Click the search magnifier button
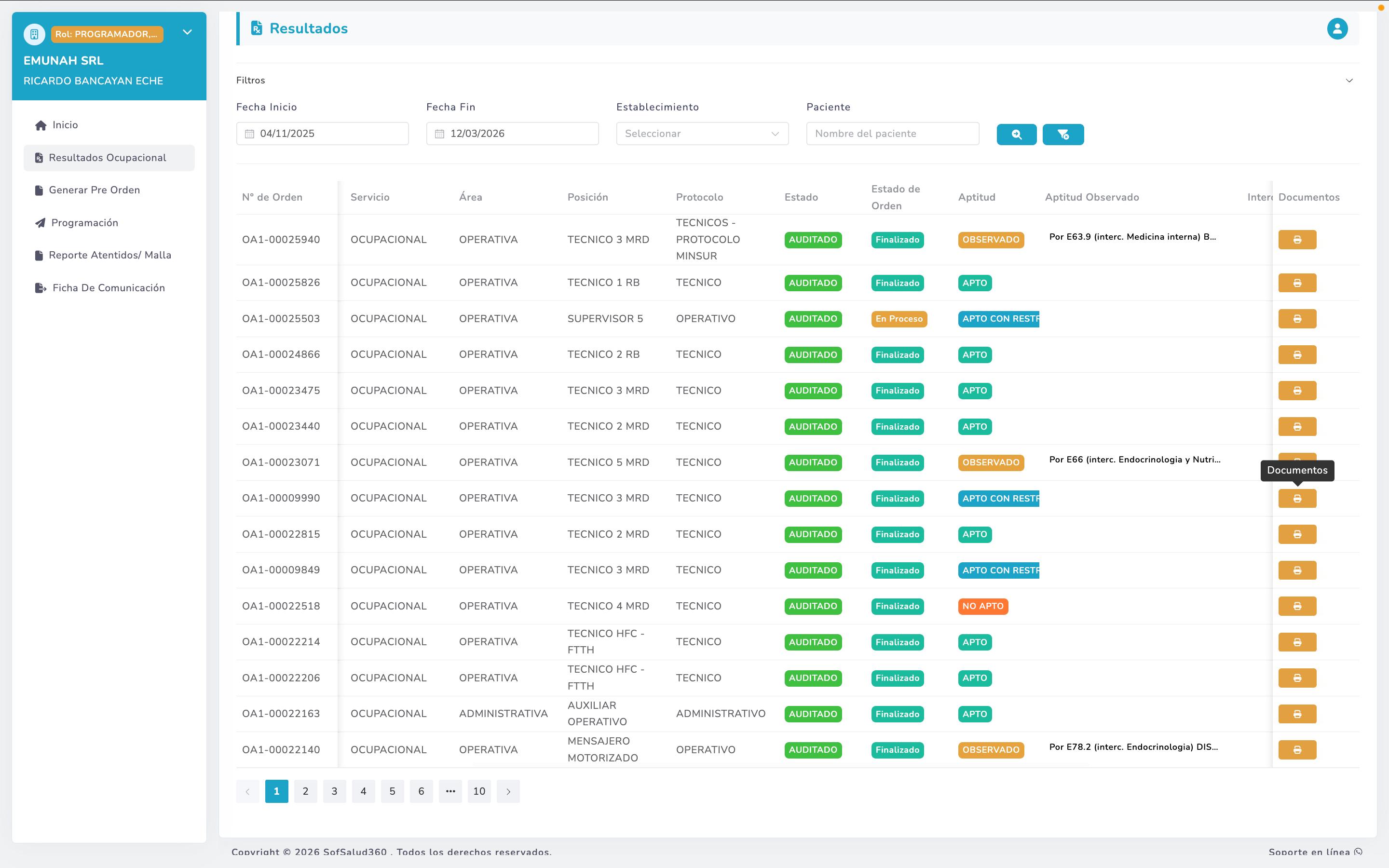Screen dimensions: 1389x868 (x=1016, y=135)
